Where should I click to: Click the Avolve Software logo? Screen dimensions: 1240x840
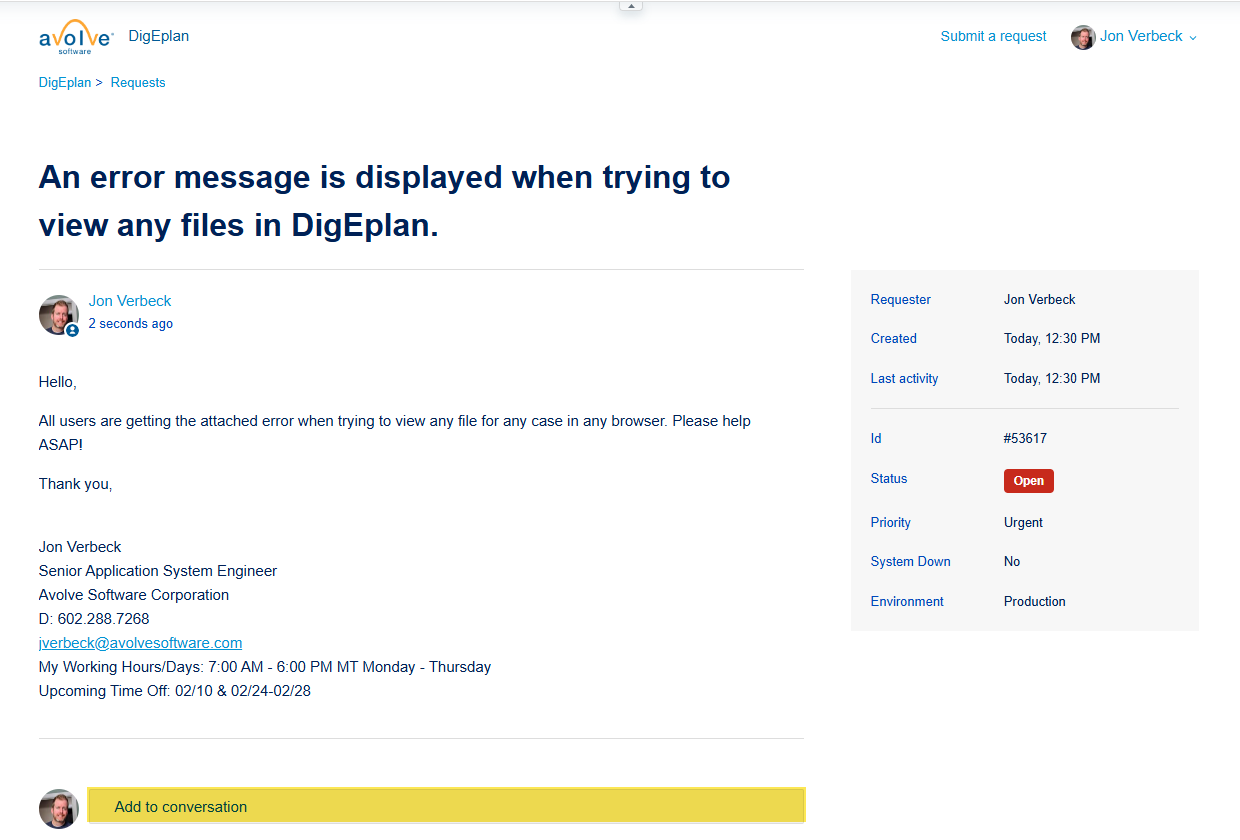[76, 37]
